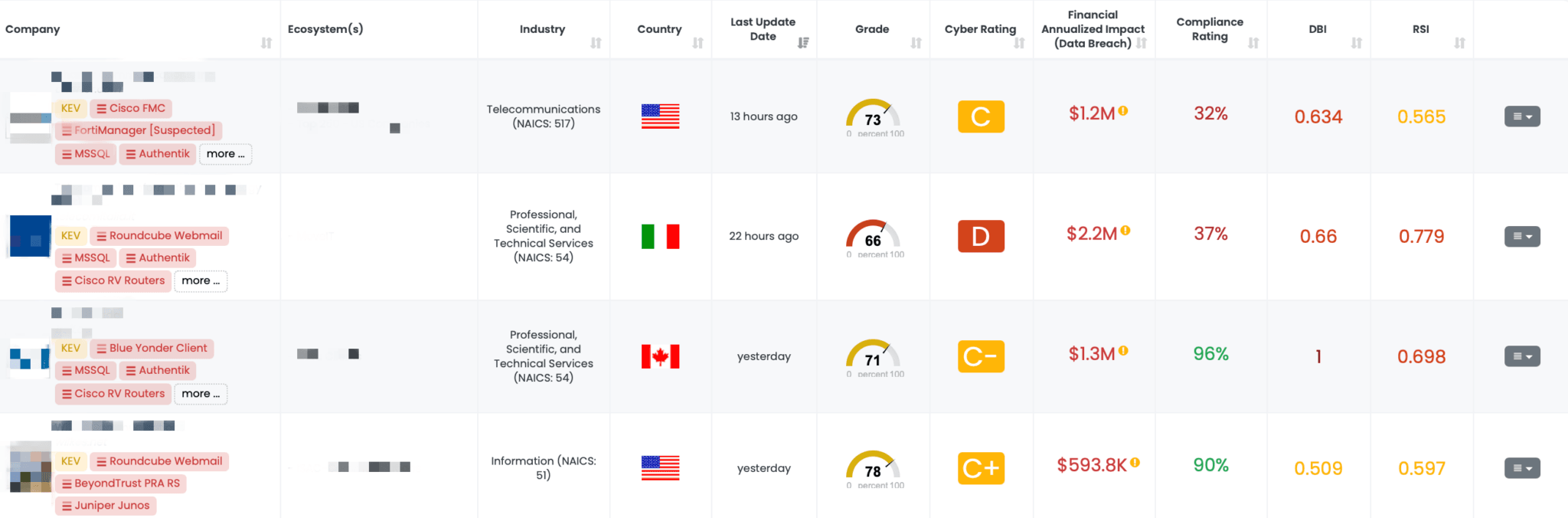Sort the Grade column
This screenshot has height=518, width=1568.
916,44
